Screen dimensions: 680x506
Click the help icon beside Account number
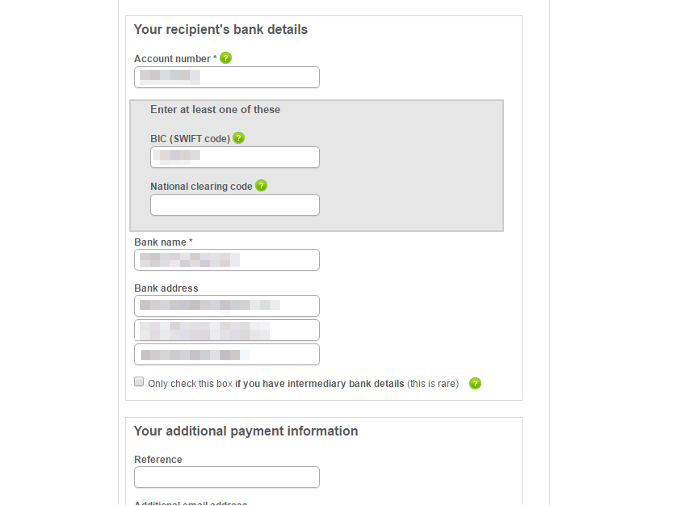(226, 58)
